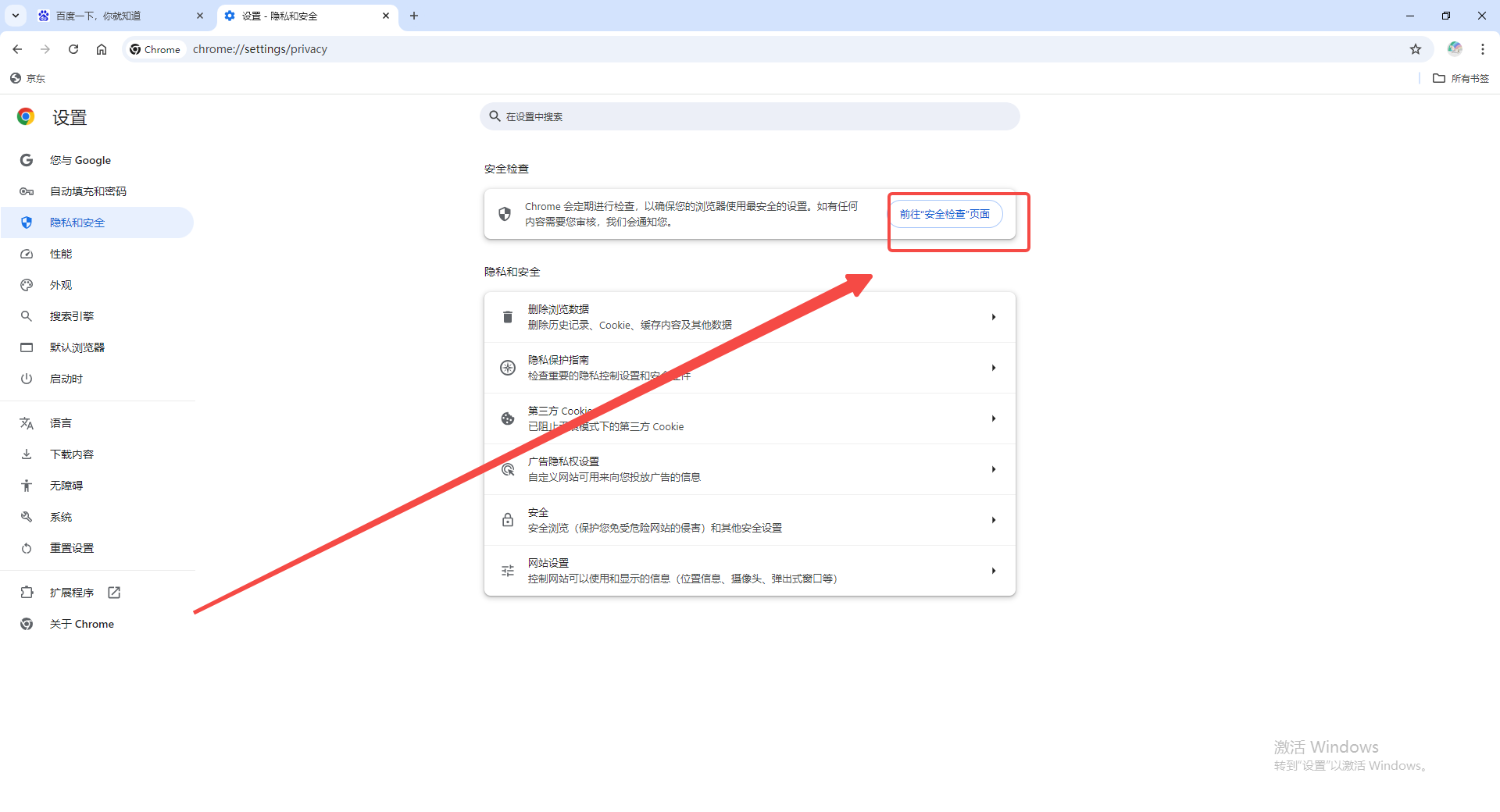
Task: Expand the 删除浏览数据 row arrow
Action: [x=994, y=317]
